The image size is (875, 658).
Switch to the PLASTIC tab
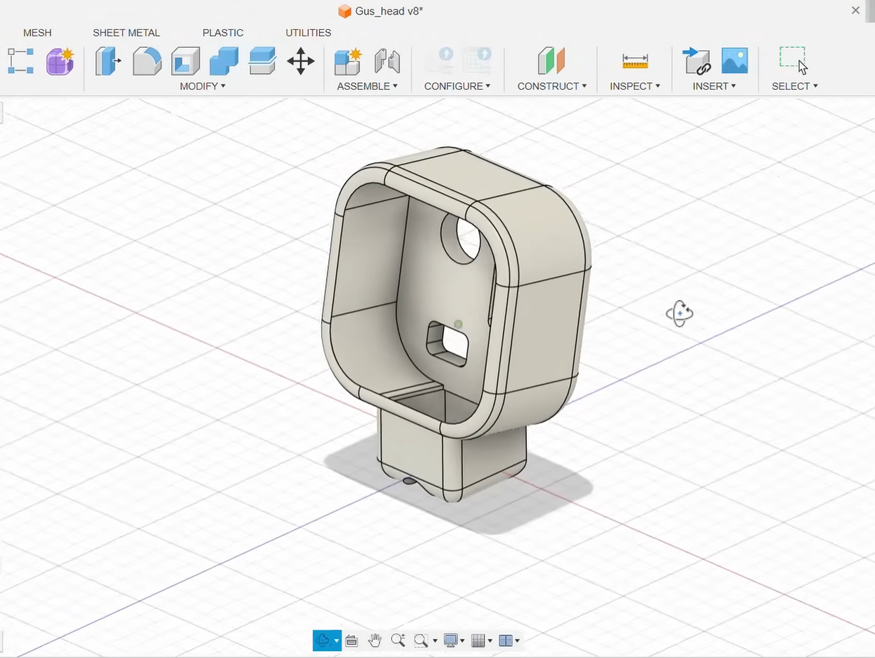(223, 33)
